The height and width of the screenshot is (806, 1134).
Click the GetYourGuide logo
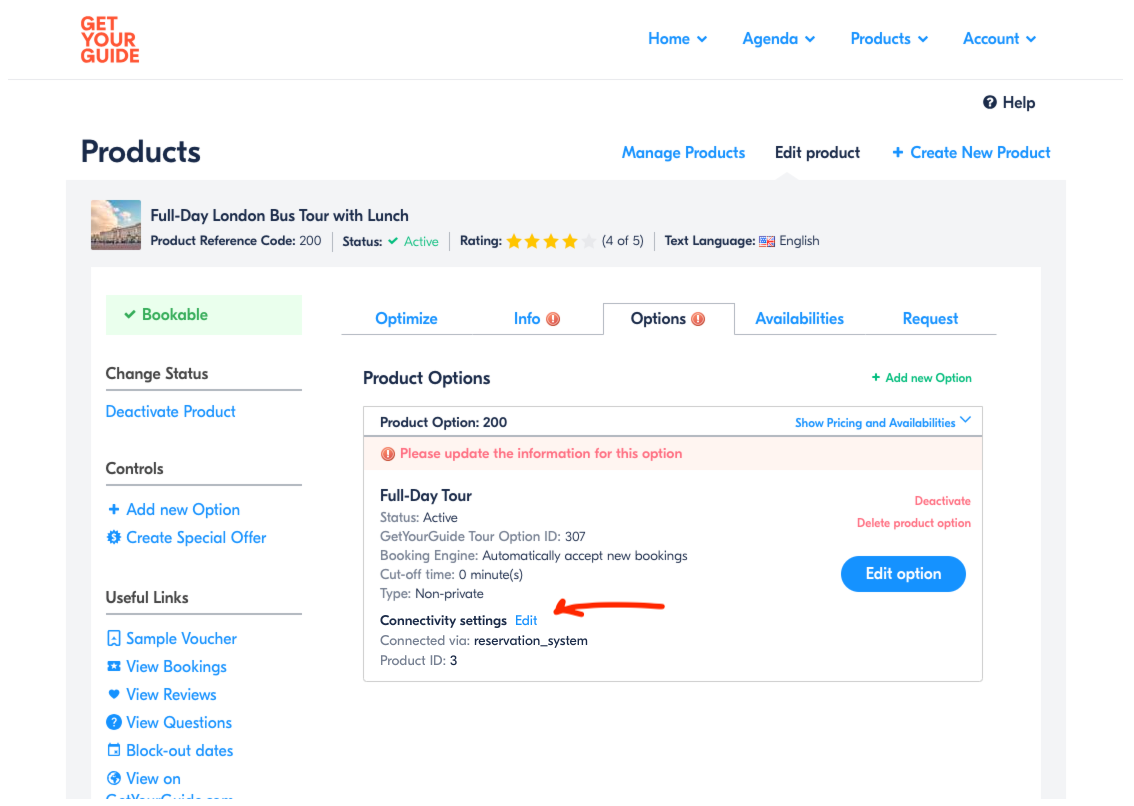(x=109, y=40)
